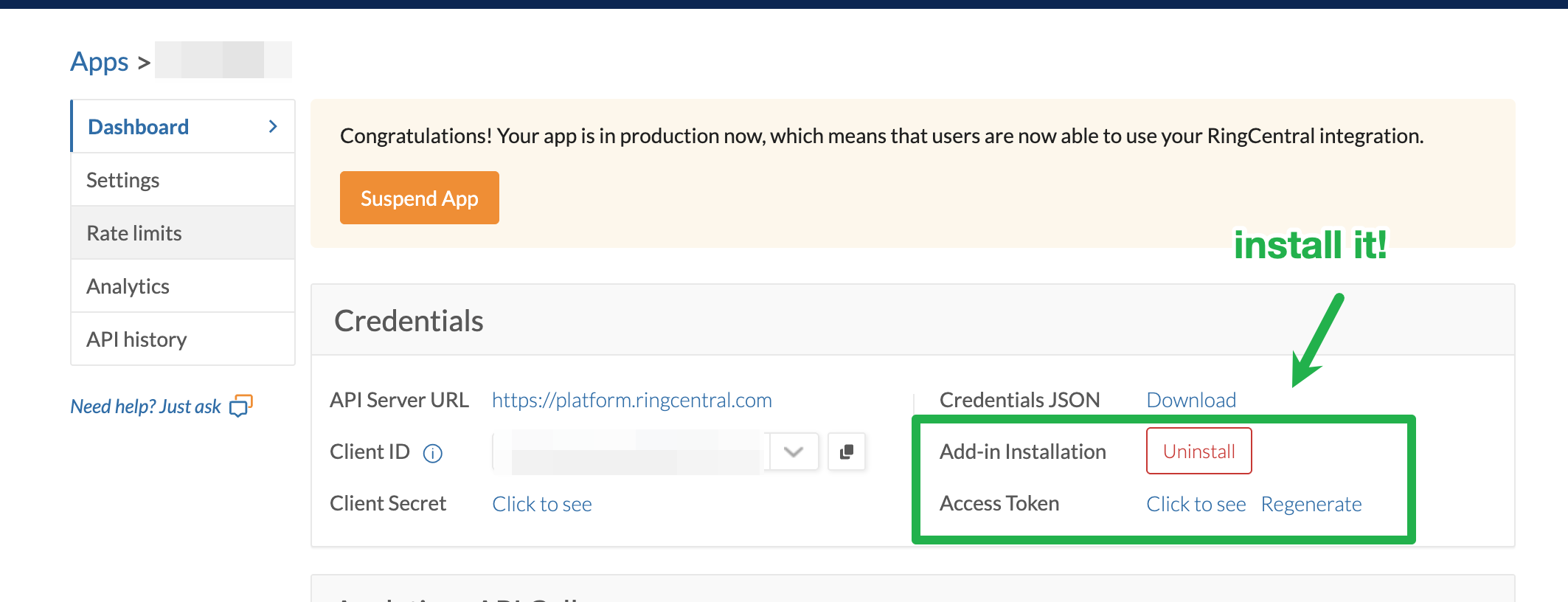Click the Uninstall add-in button

coord(1198,451)
